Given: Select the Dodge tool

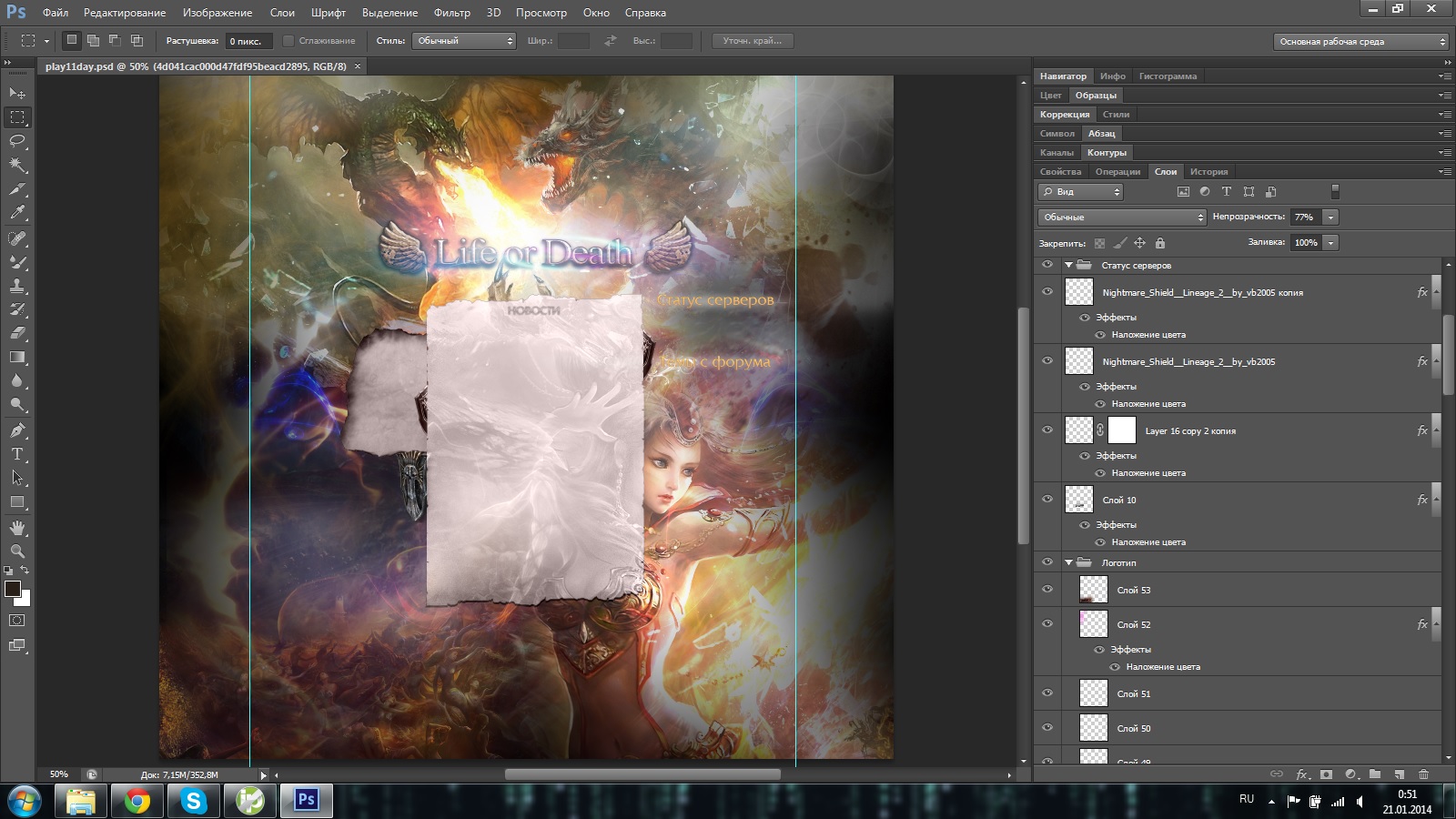Looking at the screenshot, I should click(17, 404).
